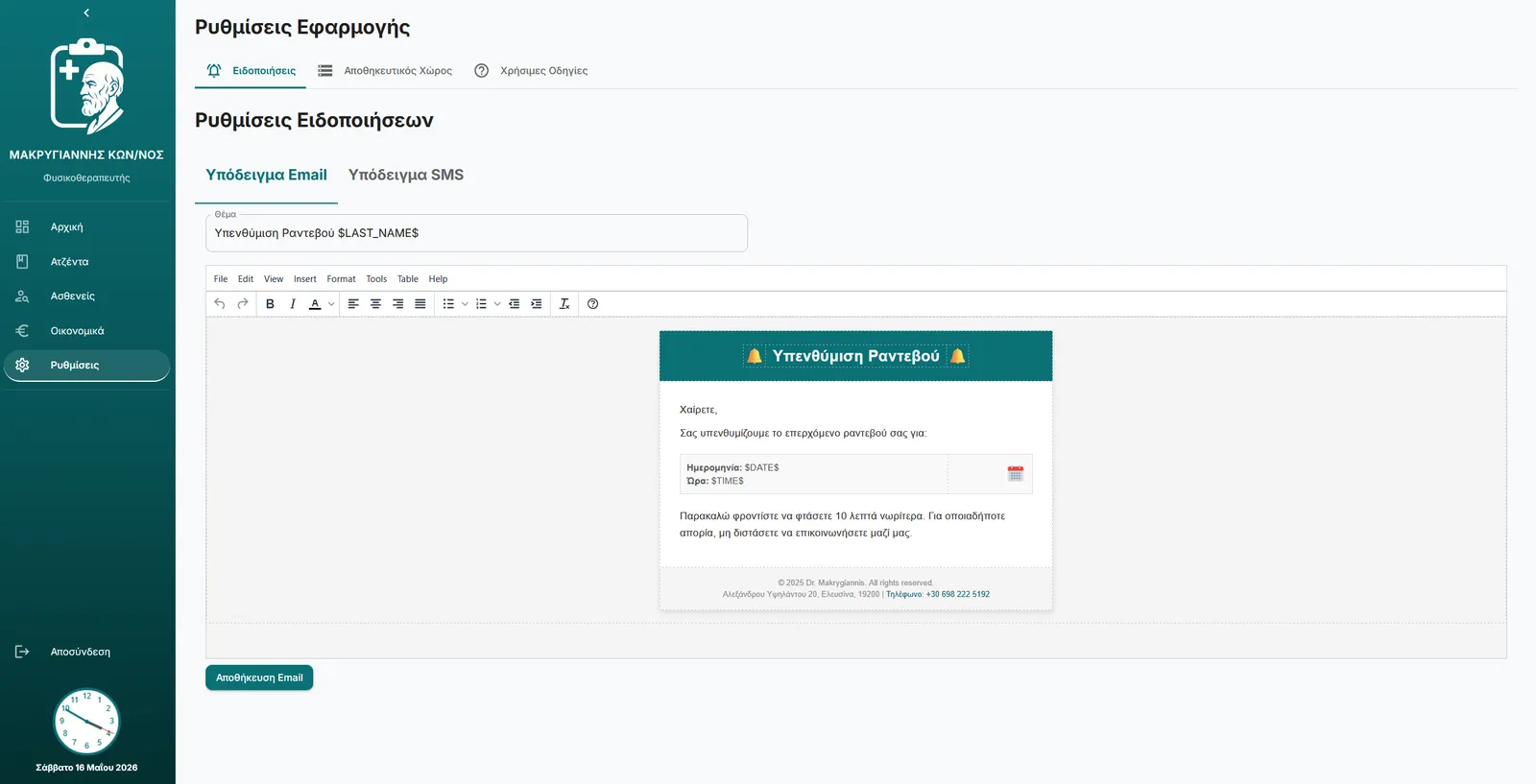Insert a bullet list
The height and width of the screenshot is (784, 1536).
pos(448,304)
